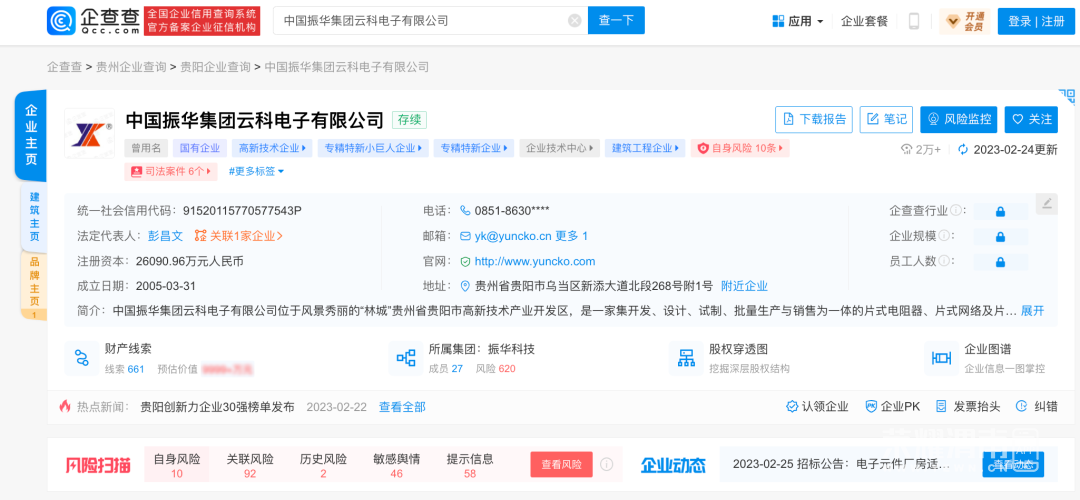Screen dimensions: 1080x500
Task: Switch to 品牌主页 side tab
Action: 34,285
